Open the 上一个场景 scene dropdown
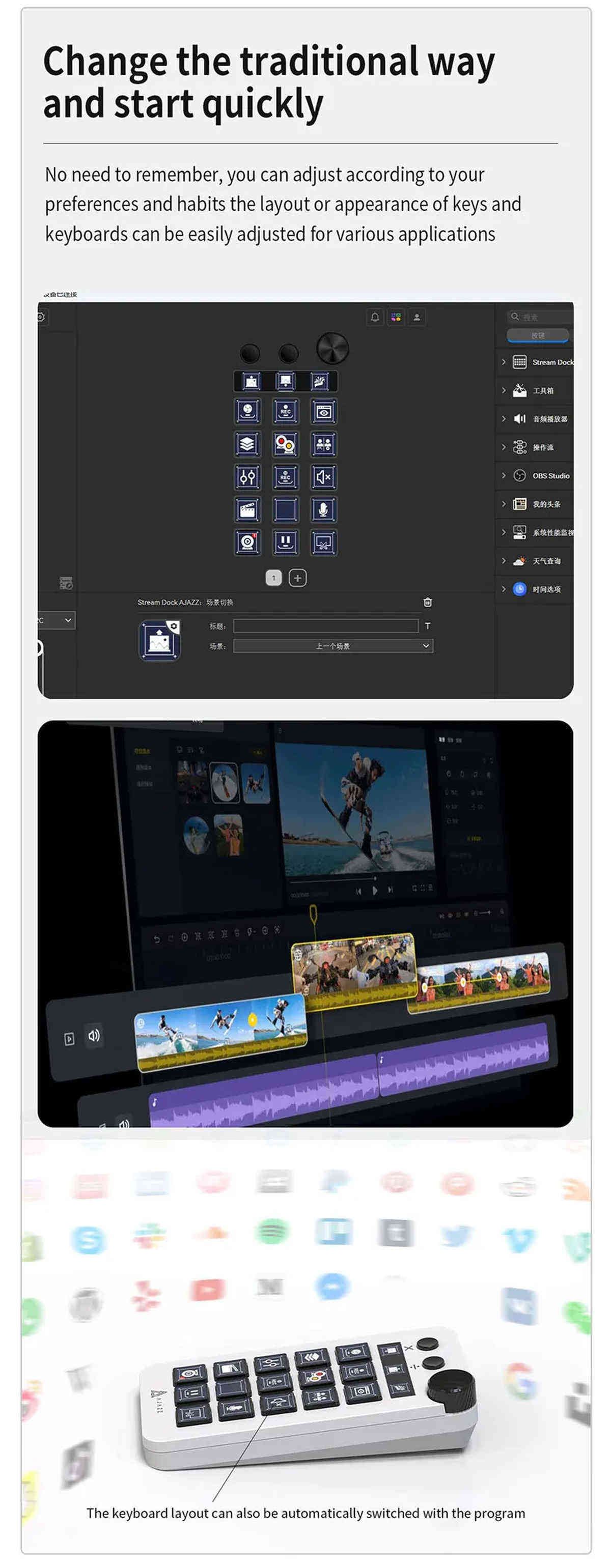The height and width of the screenshot is (1568, 611). (x=333, y=646)
